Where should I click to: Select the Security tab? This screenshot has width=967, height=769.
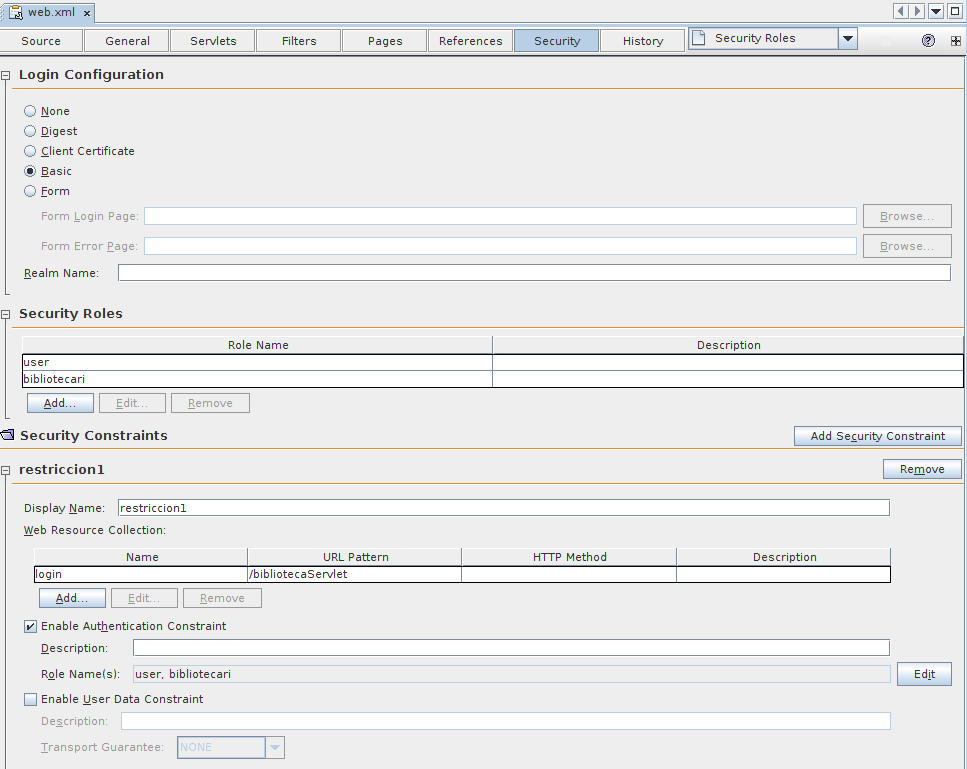(557, 41)
